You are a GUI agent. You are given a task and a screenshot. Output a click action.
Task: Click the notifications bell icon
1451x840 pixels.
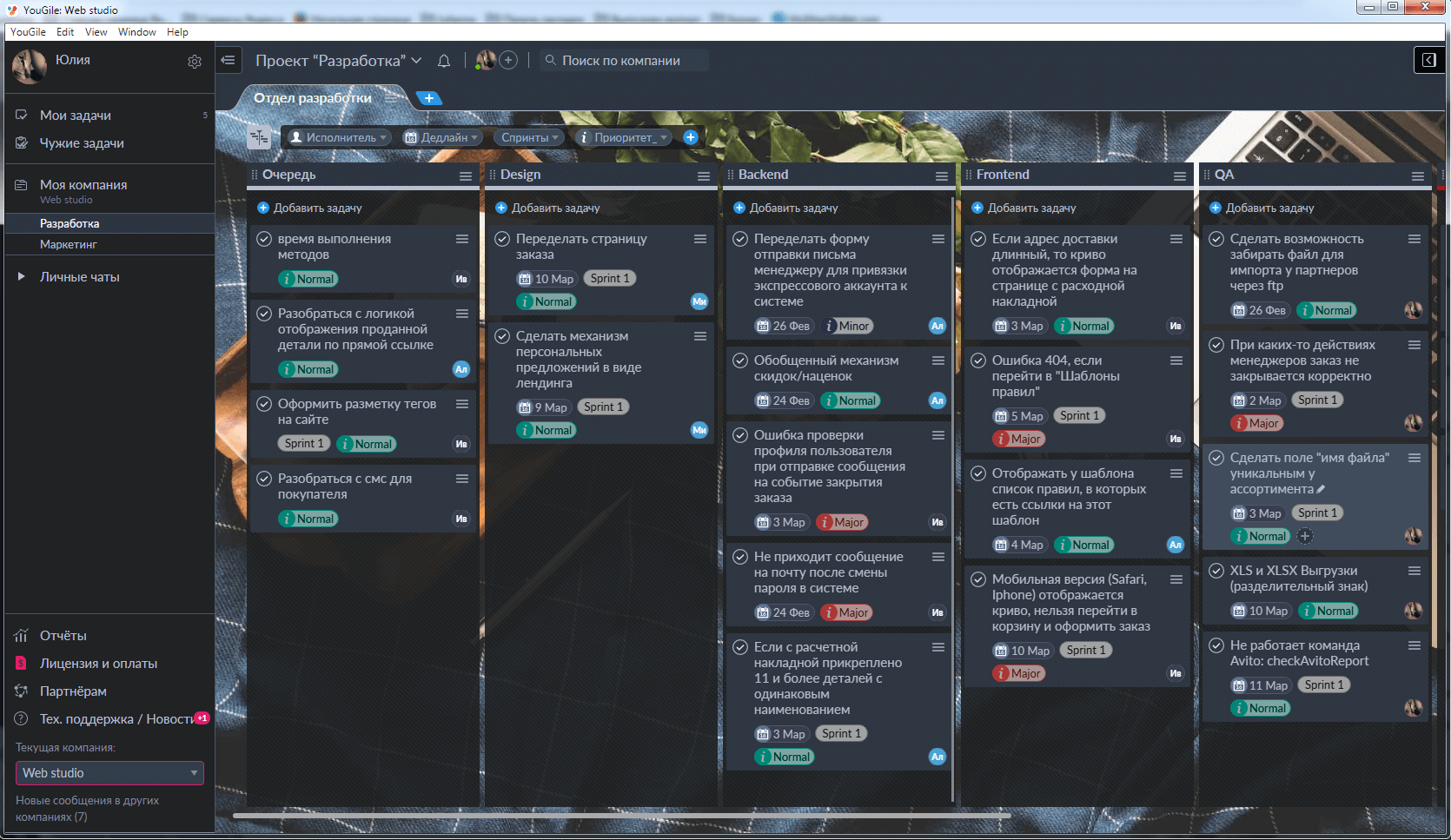444,61
